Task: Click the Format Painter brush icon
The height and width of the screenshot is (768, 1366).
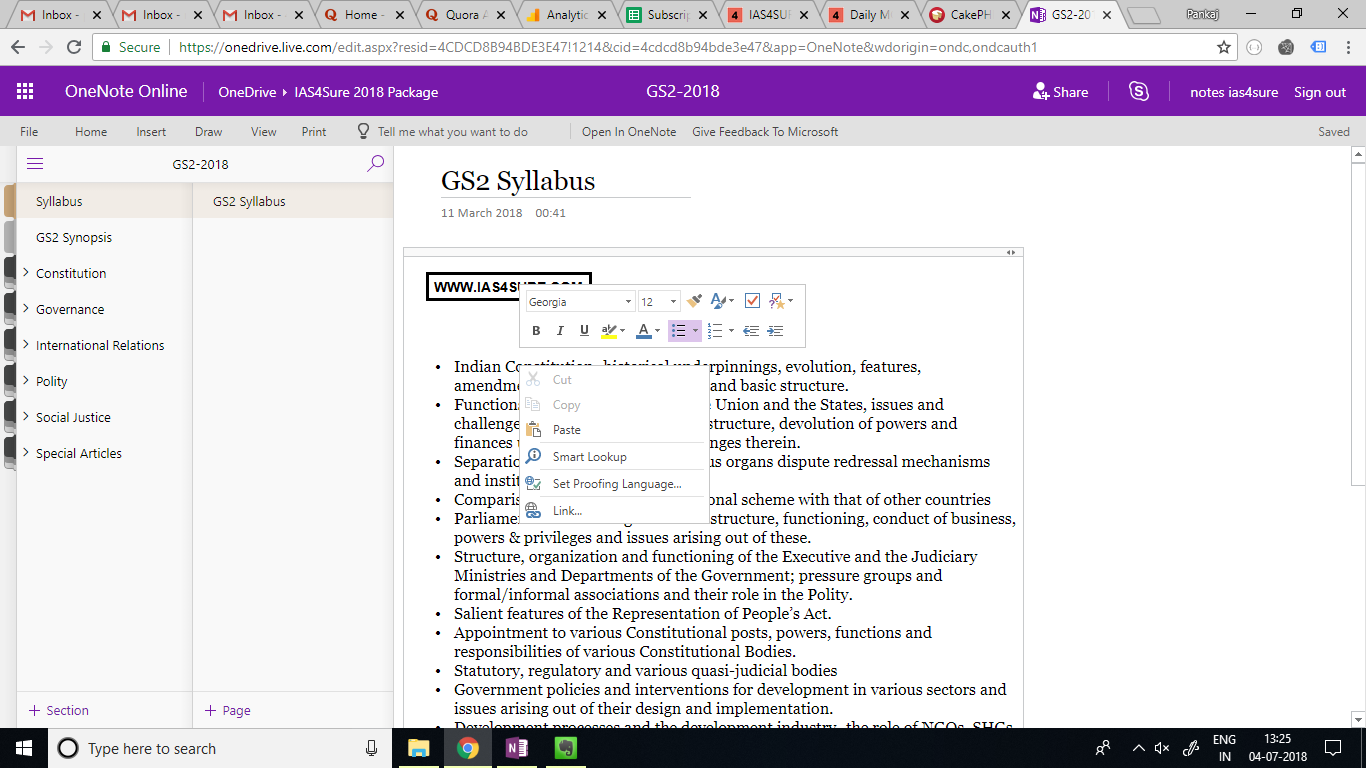Action: click(x=695, y=301)
